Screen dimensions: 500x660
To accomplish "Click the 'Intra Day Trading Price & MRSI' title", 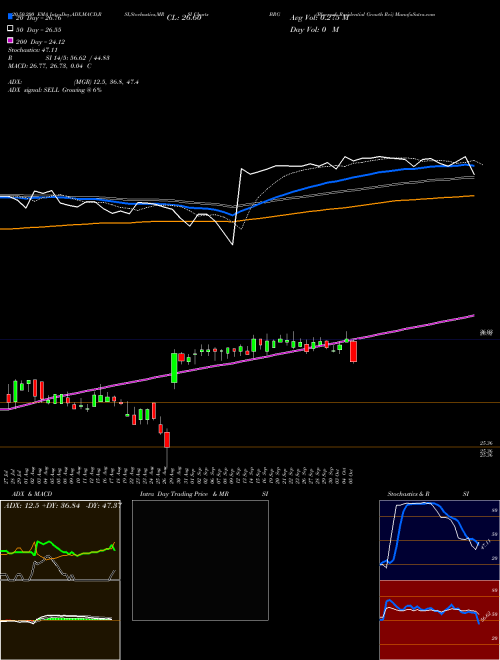I will coord(204,494).
